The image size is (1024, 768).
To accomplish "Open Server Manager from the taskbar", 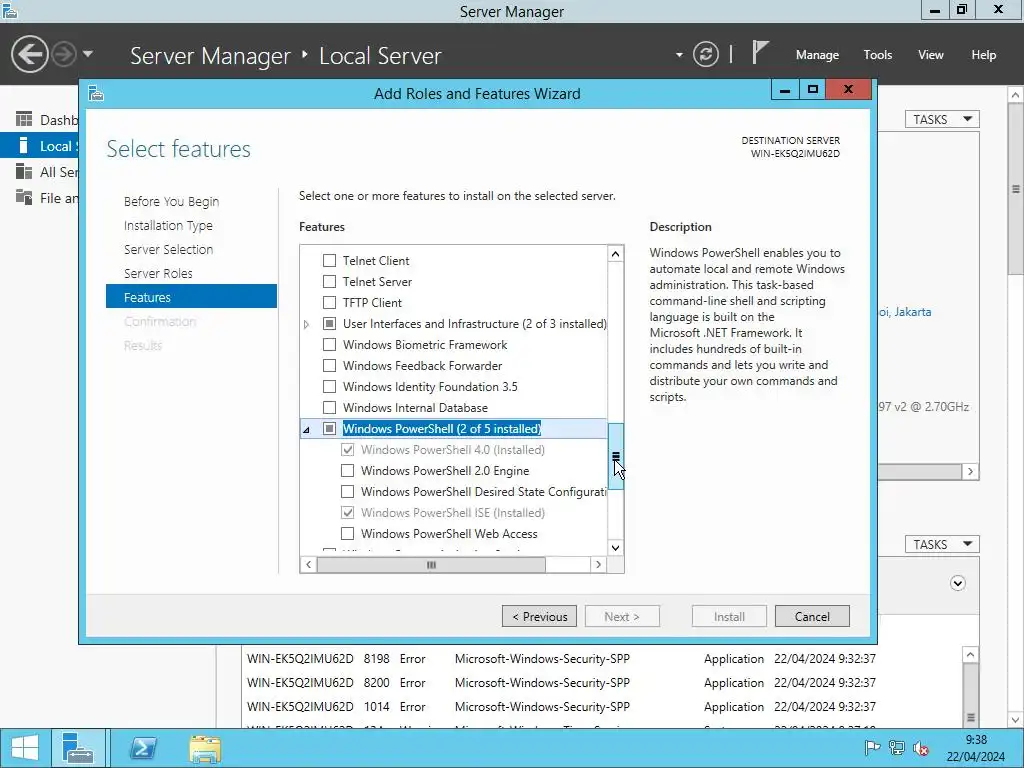I will click(x=78, y=748).
